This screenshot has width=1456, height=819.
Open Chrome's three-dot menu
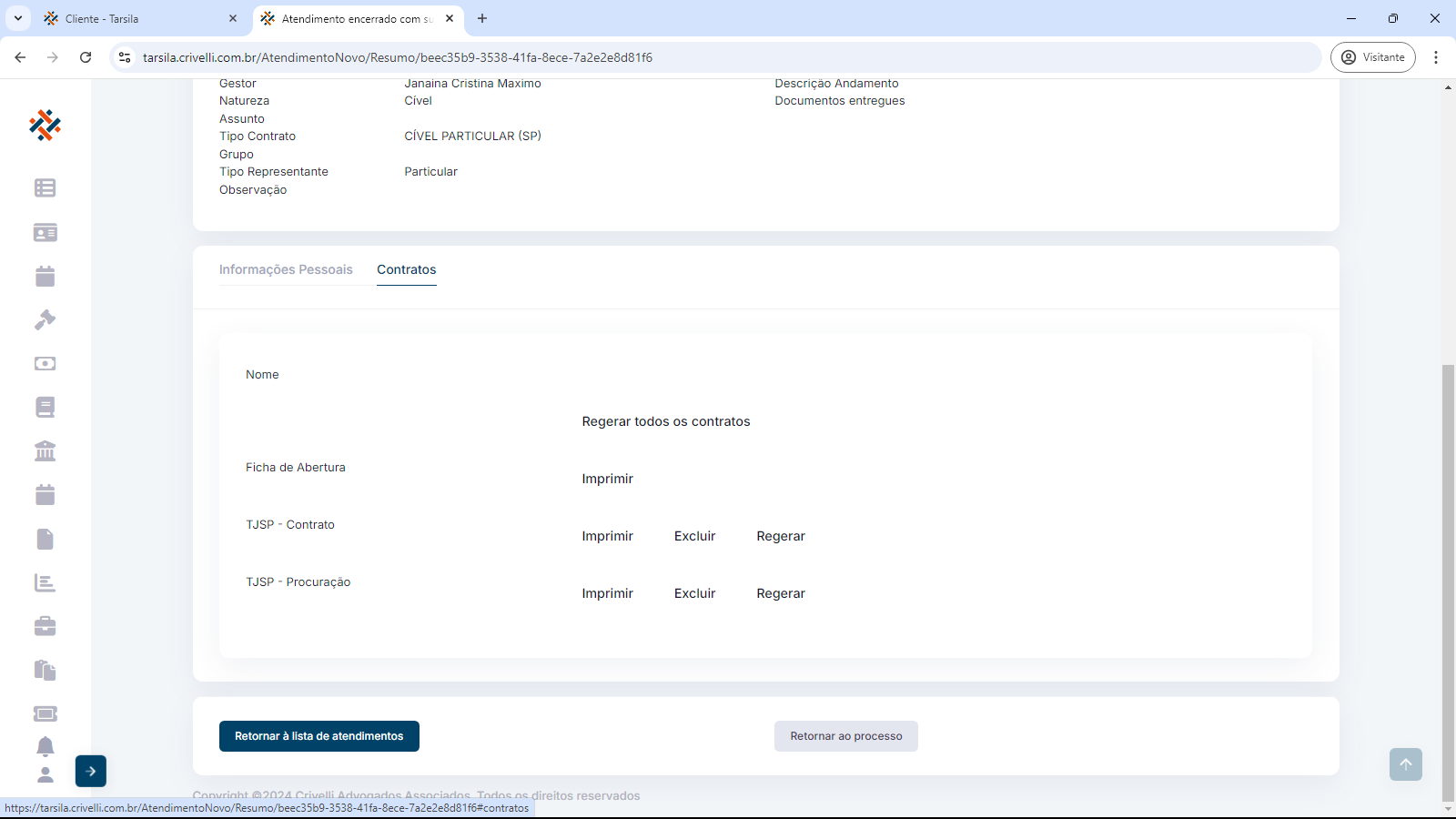point(1436,57)
